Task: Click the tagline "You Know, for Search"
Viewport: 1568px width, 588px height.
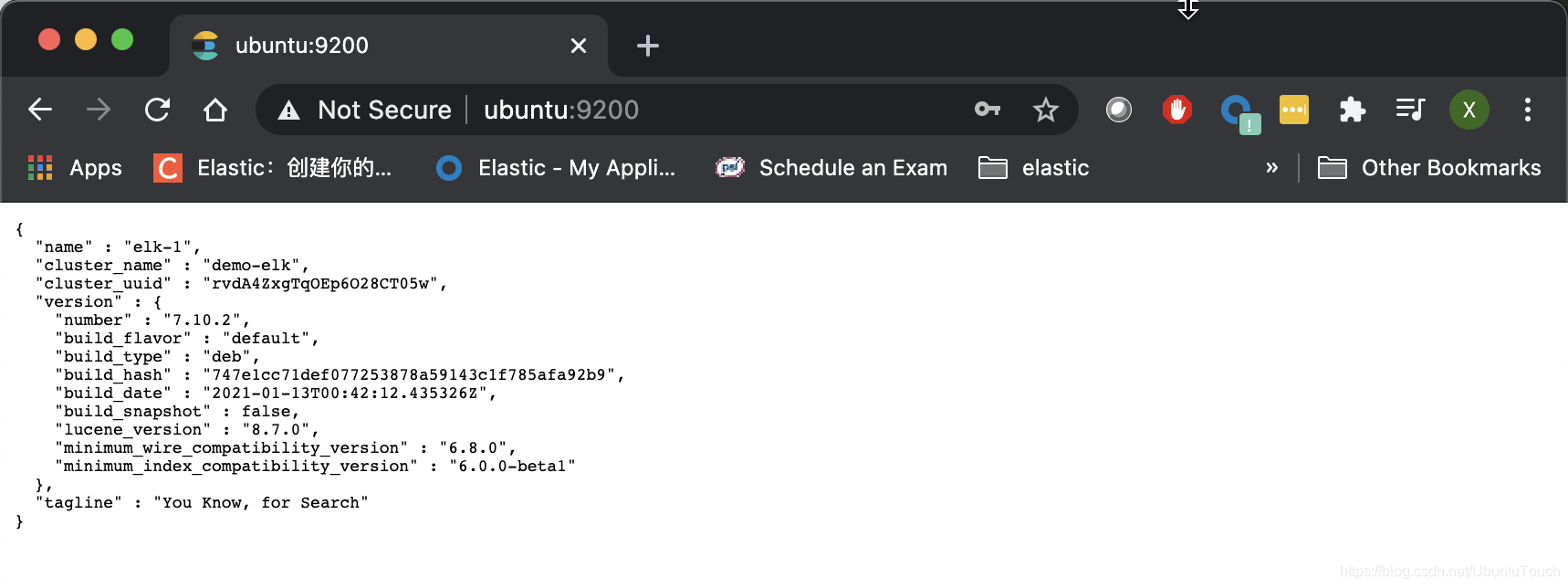Action: point(261,502)
